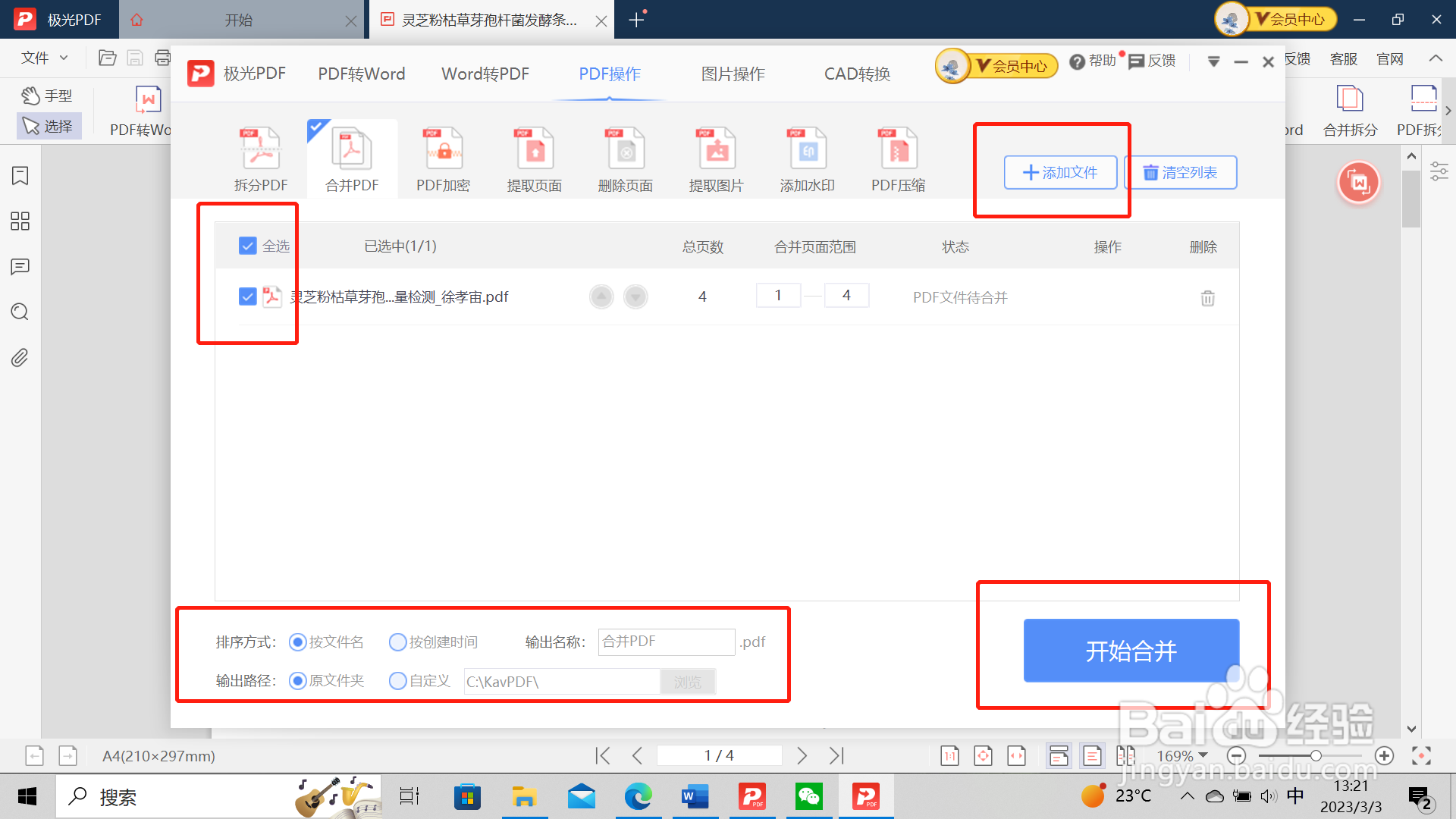Click the zoom slider handle in status bar
This screenshot has width=1456, height=819.
[1316, 755]
